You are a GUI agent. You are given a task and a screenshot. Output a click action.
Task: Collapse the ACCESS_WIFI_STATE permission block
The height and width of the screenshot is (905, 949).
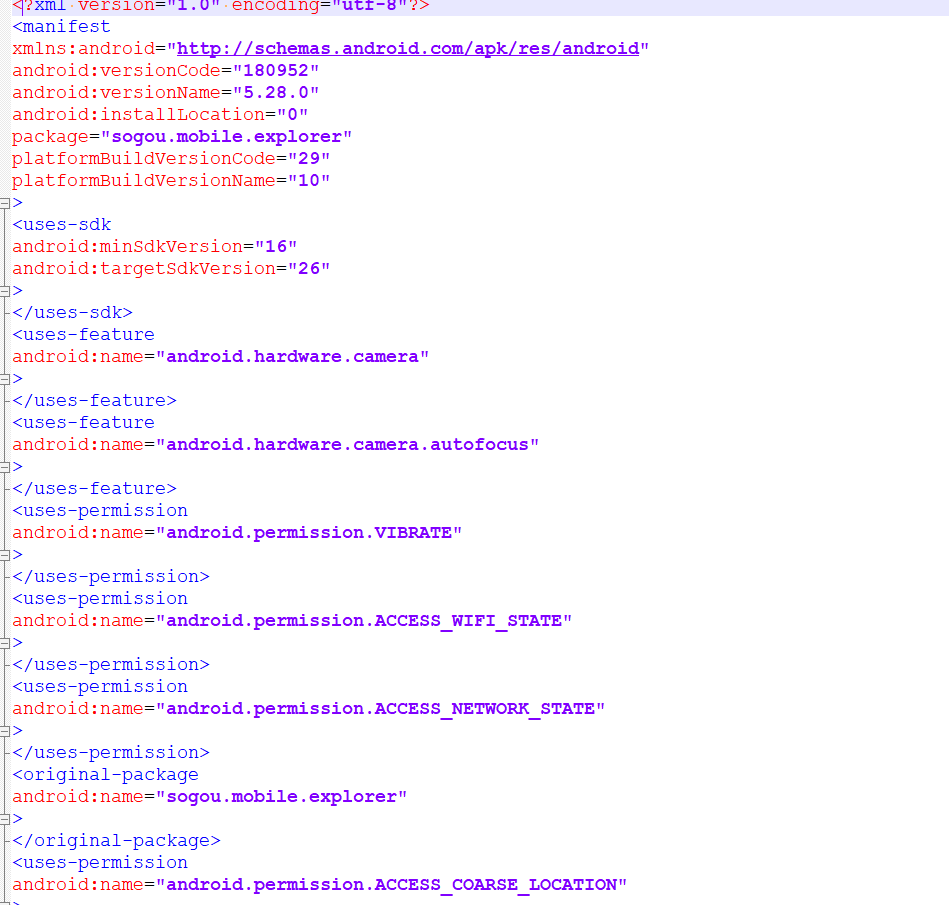tap(5, 642)
